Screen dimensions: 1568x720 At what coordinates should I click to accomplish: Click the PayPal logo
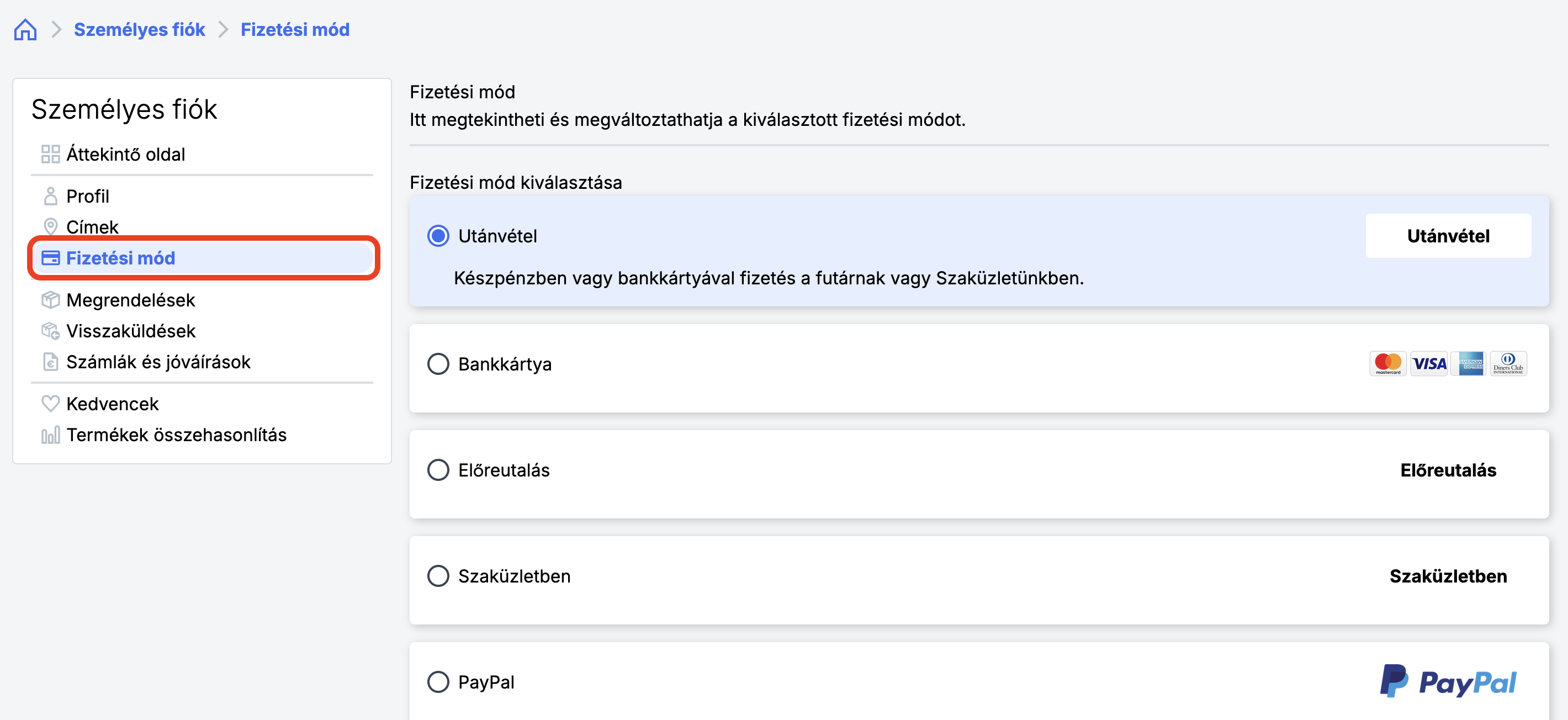click(x=1448, y=682)
